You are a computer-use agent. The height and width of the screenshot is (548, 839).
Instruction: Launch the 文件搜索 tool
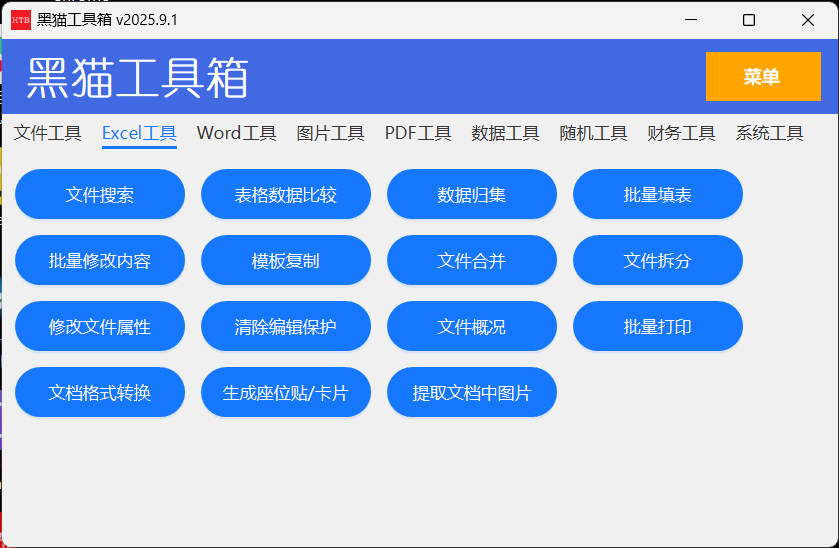click(x=100, y=195)
